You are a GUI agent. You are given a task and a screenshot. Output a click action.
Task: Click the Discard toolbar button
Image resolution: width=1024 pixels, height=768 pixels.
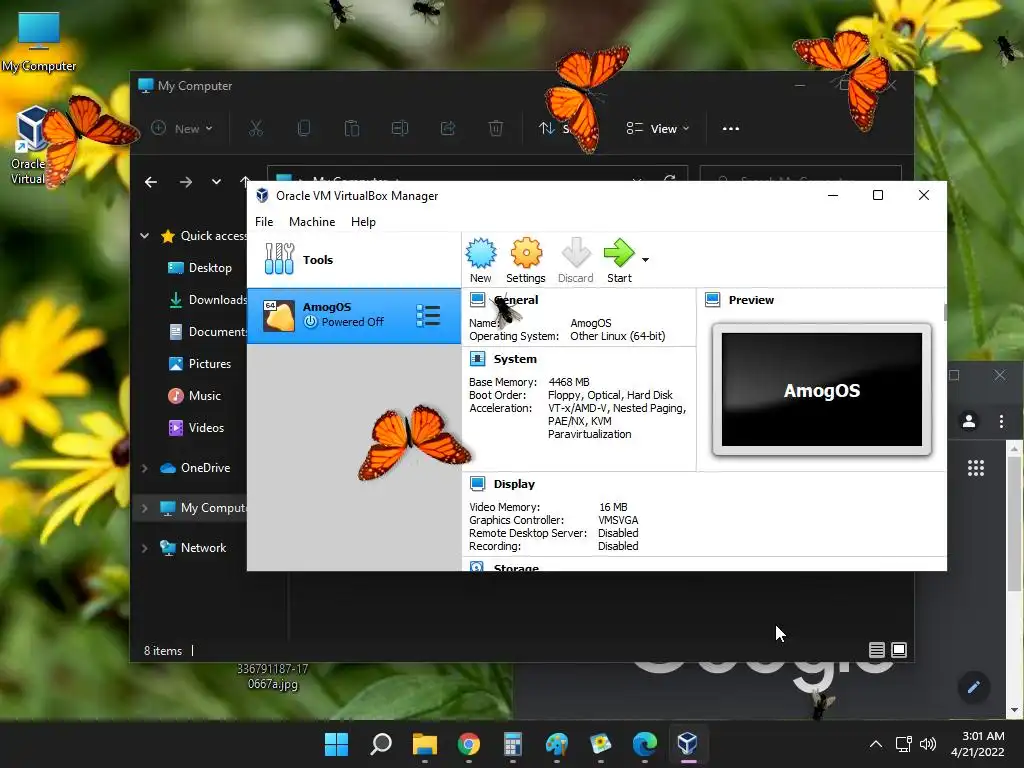575,261
